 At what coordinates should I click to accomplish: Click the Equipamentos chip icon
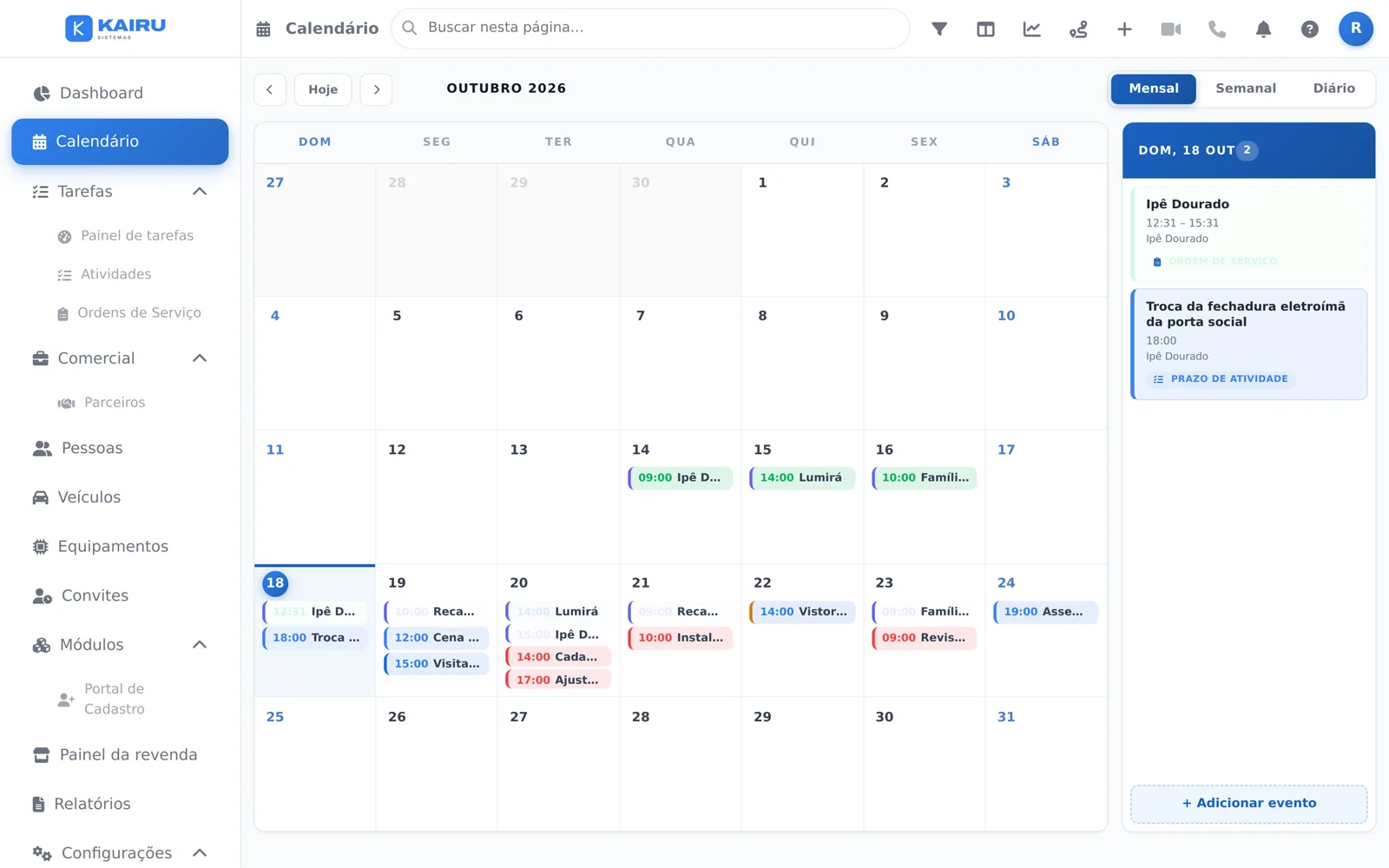coord(40,547)
